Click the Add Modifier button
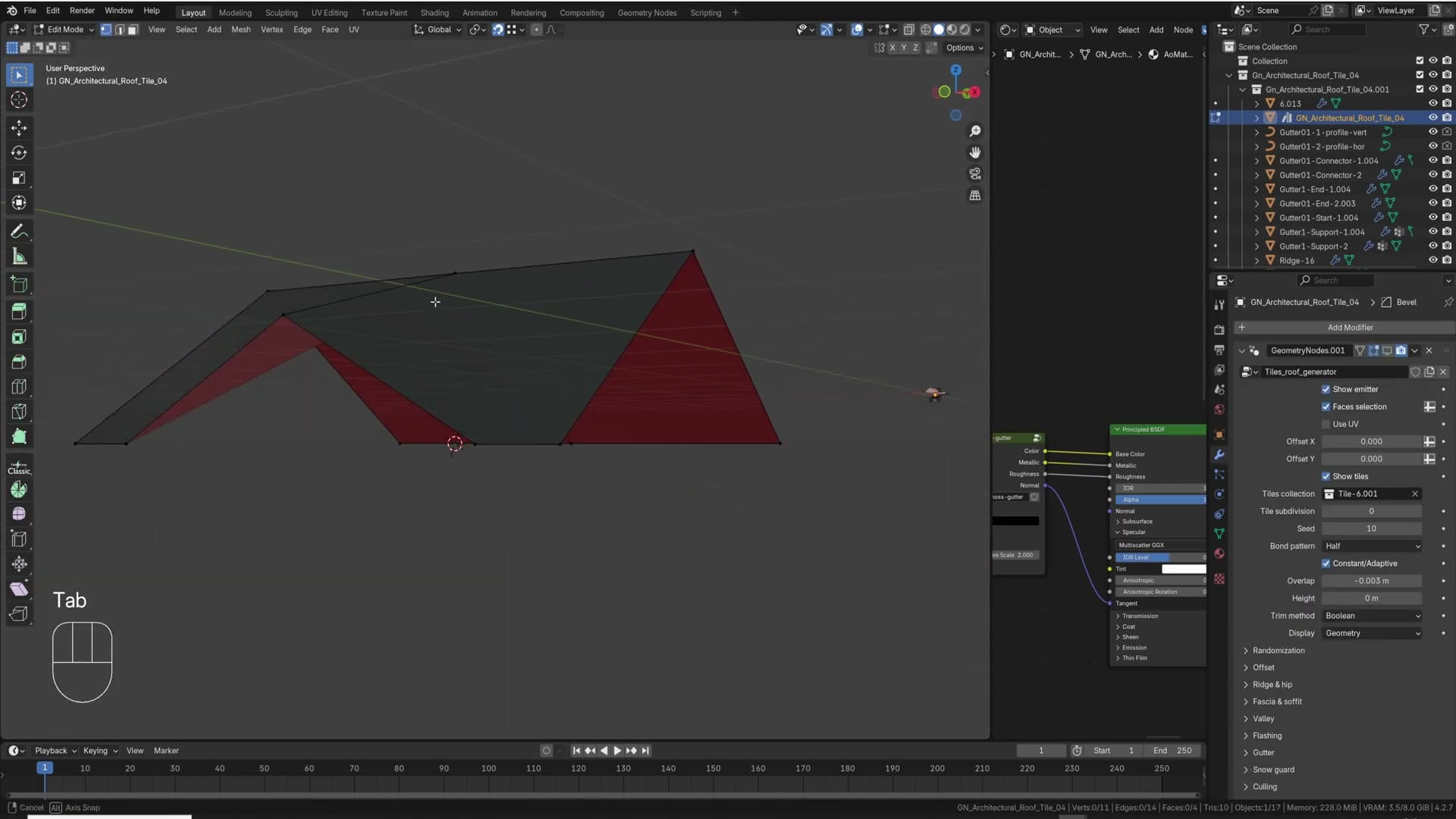 (x=1344, y=328)
